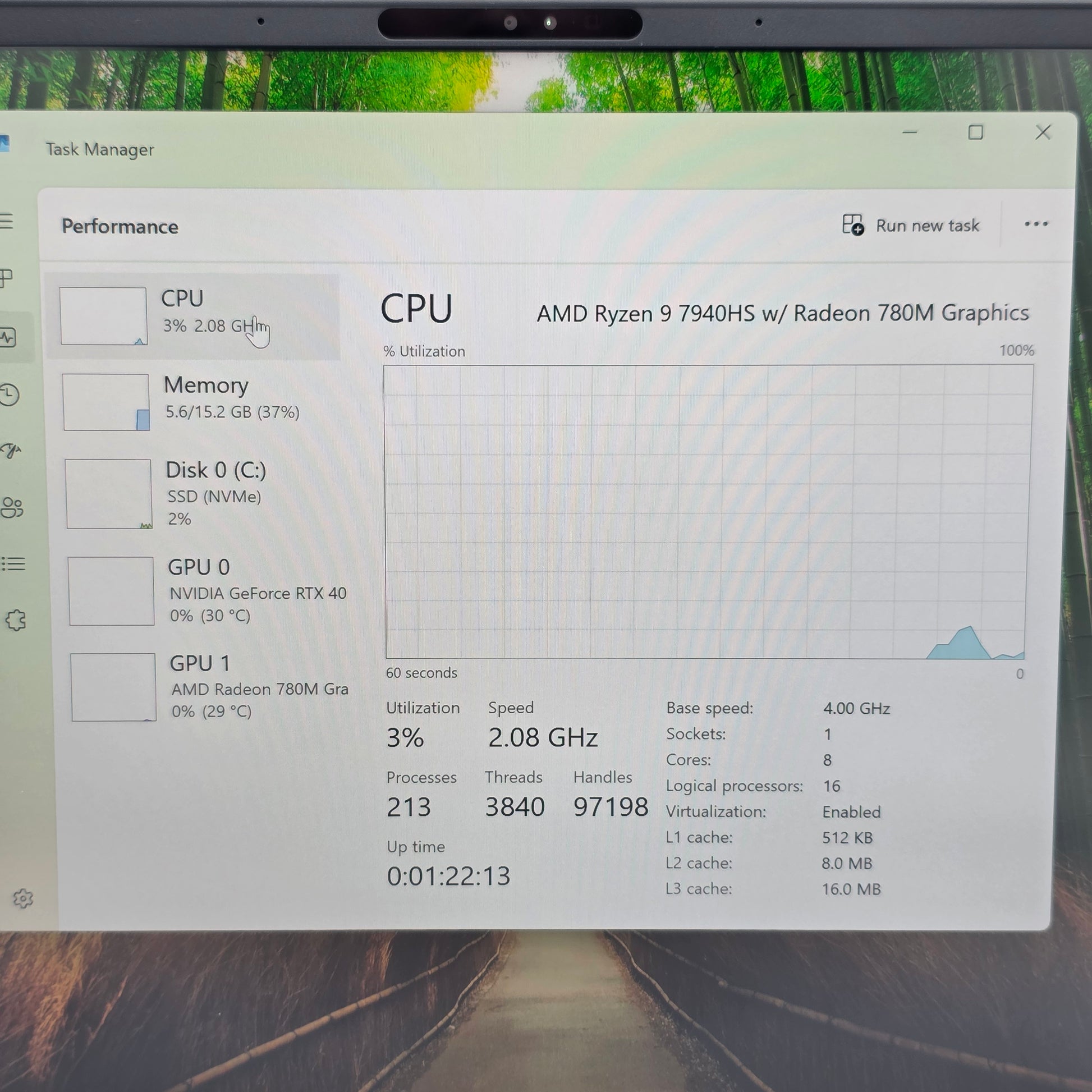Select the Memory performance entry
The height and width of the screenshot is (1092, 1092).
[195, 402]
